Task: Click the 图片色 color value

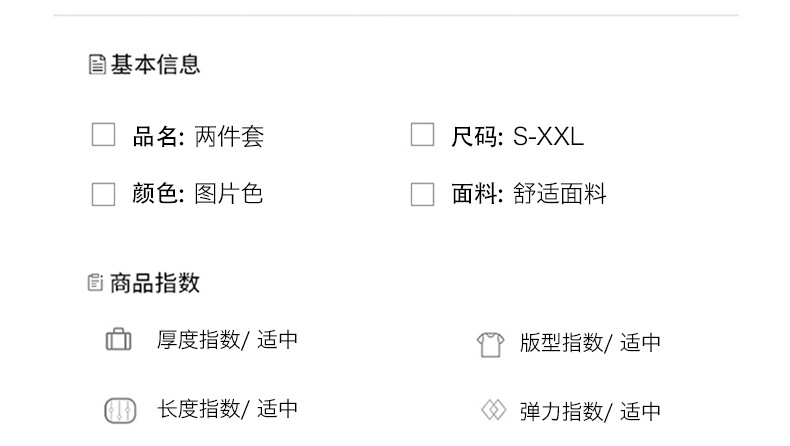Action: click(x=229, y=193)
